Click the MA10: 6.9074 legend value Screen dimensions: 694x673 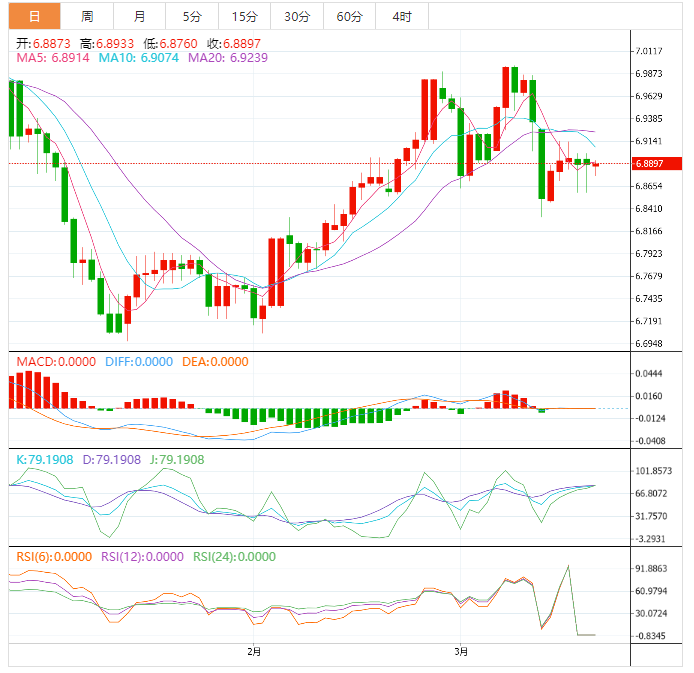tap(139, 58)
